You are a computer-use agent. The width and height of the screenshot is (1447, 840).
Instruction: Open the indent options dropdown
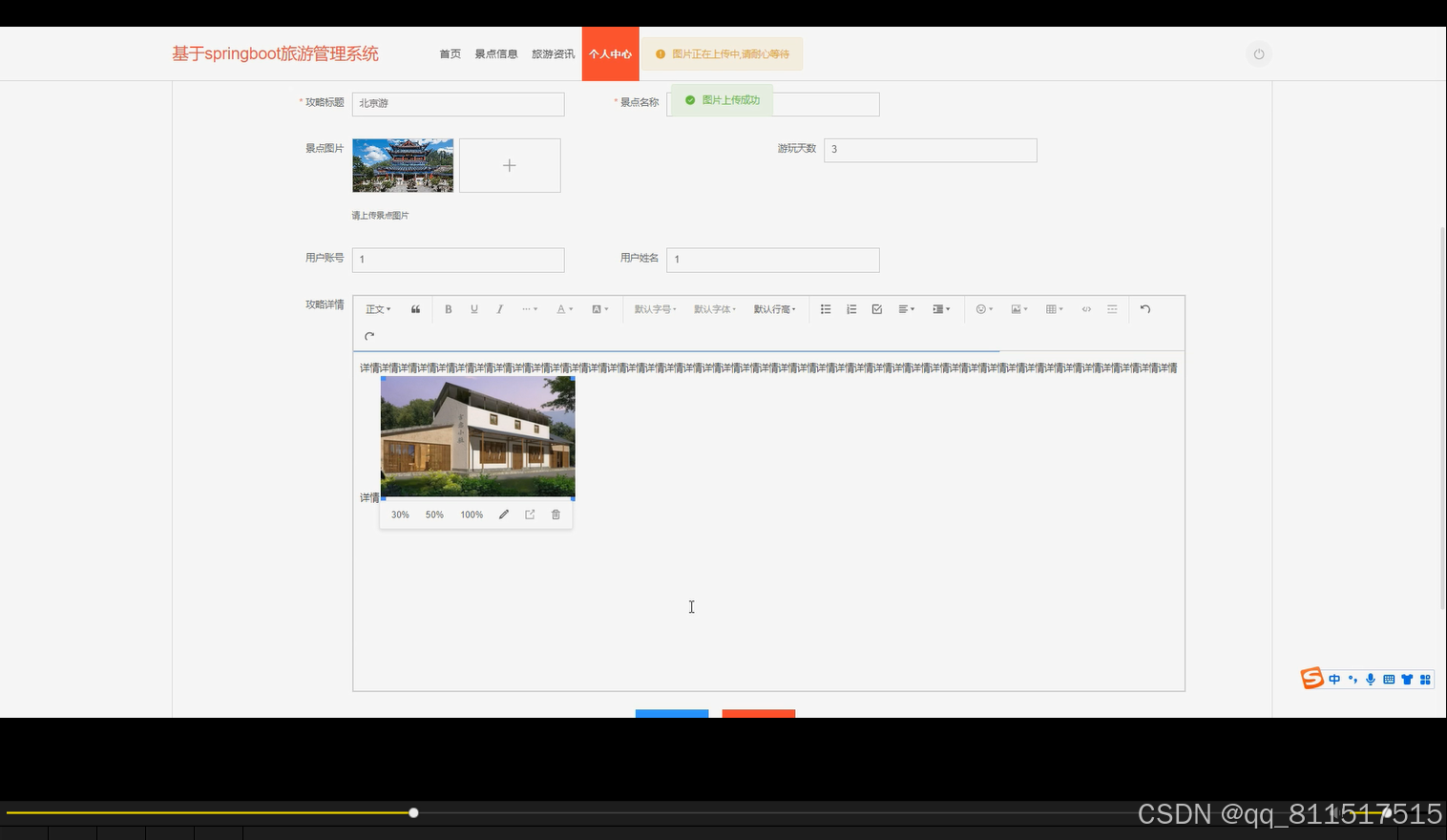pos(941,309)
